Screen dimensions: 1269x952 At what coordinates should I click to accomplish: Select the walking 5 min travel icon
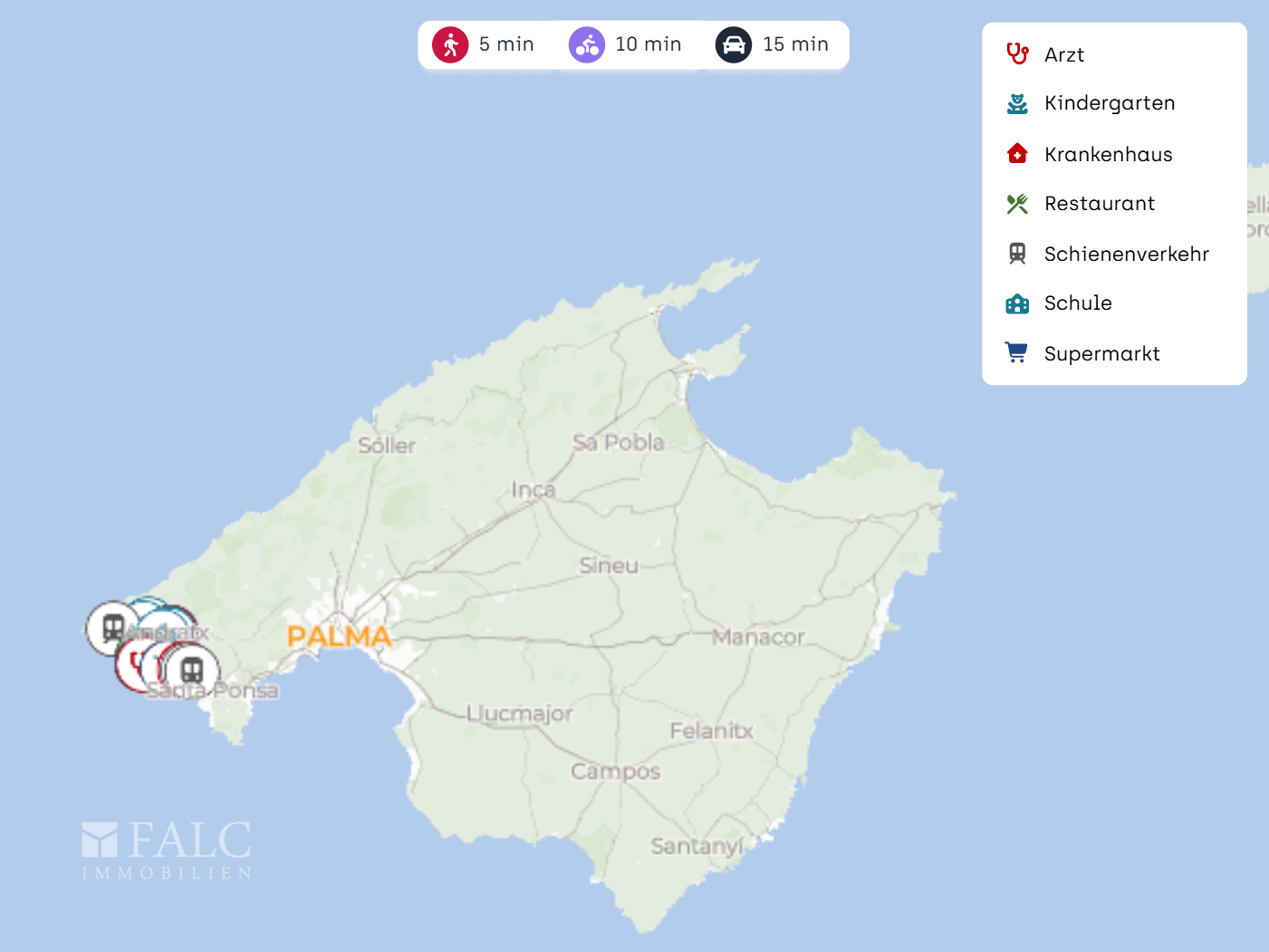click(450, 44)
